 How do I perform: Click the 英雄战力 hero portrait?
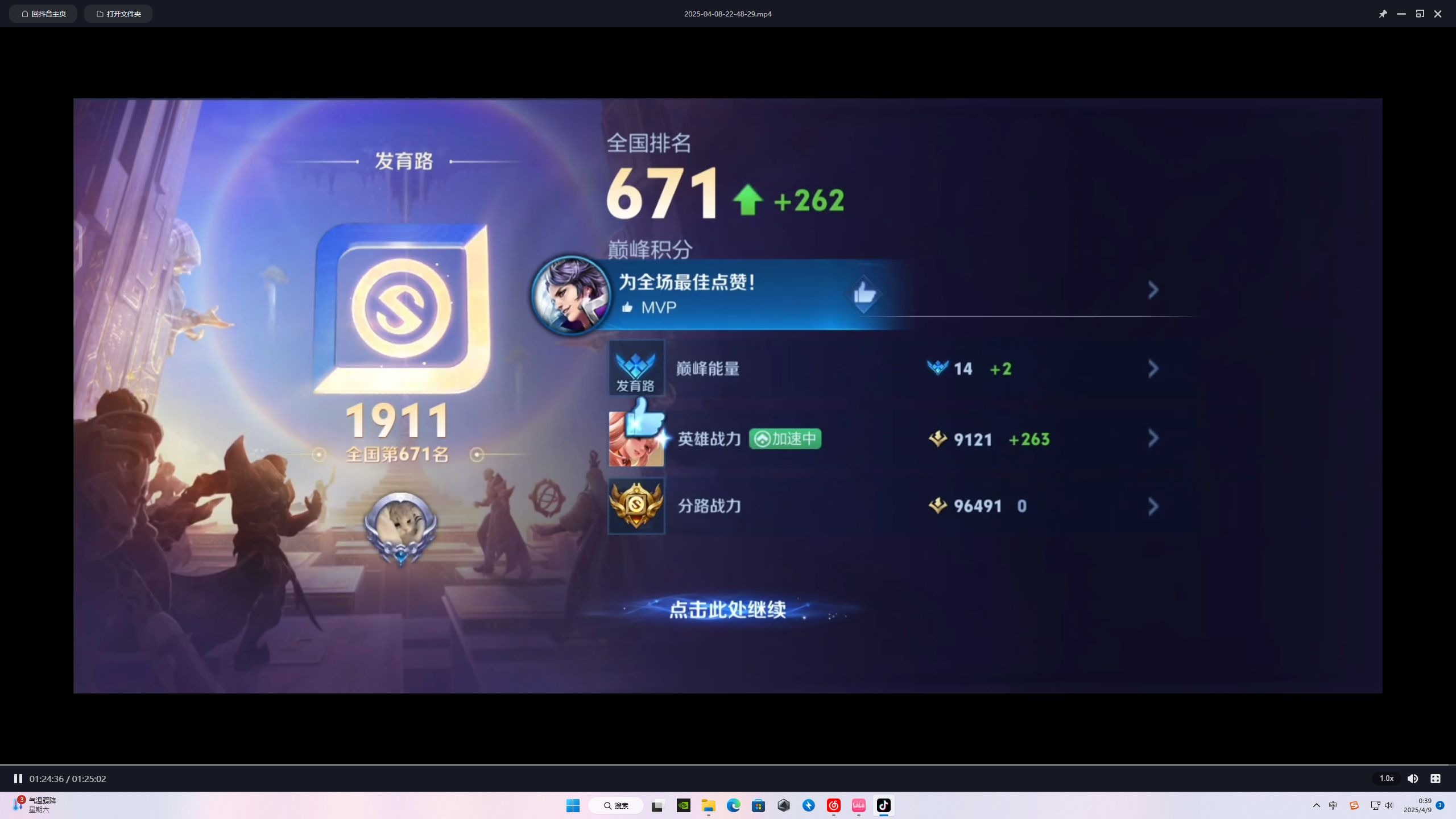point(636,439)
